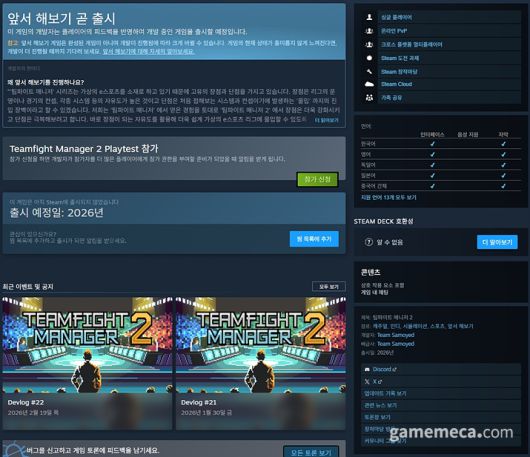Screen dimensions: 530x457
Task: Click 모두 보기 beside recent events
Action: (x=329, y=287)
